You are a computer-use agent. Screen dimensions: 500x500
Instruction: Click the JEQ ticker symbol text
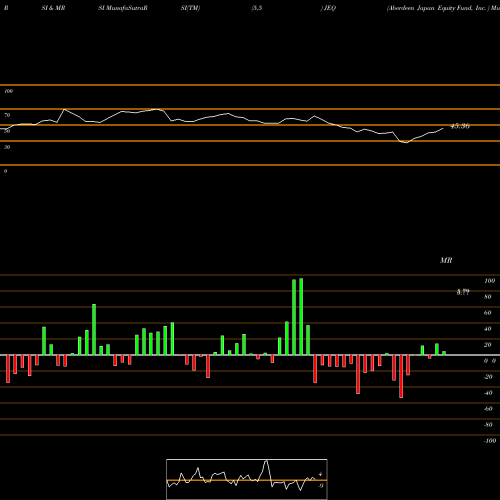(330, 8)
